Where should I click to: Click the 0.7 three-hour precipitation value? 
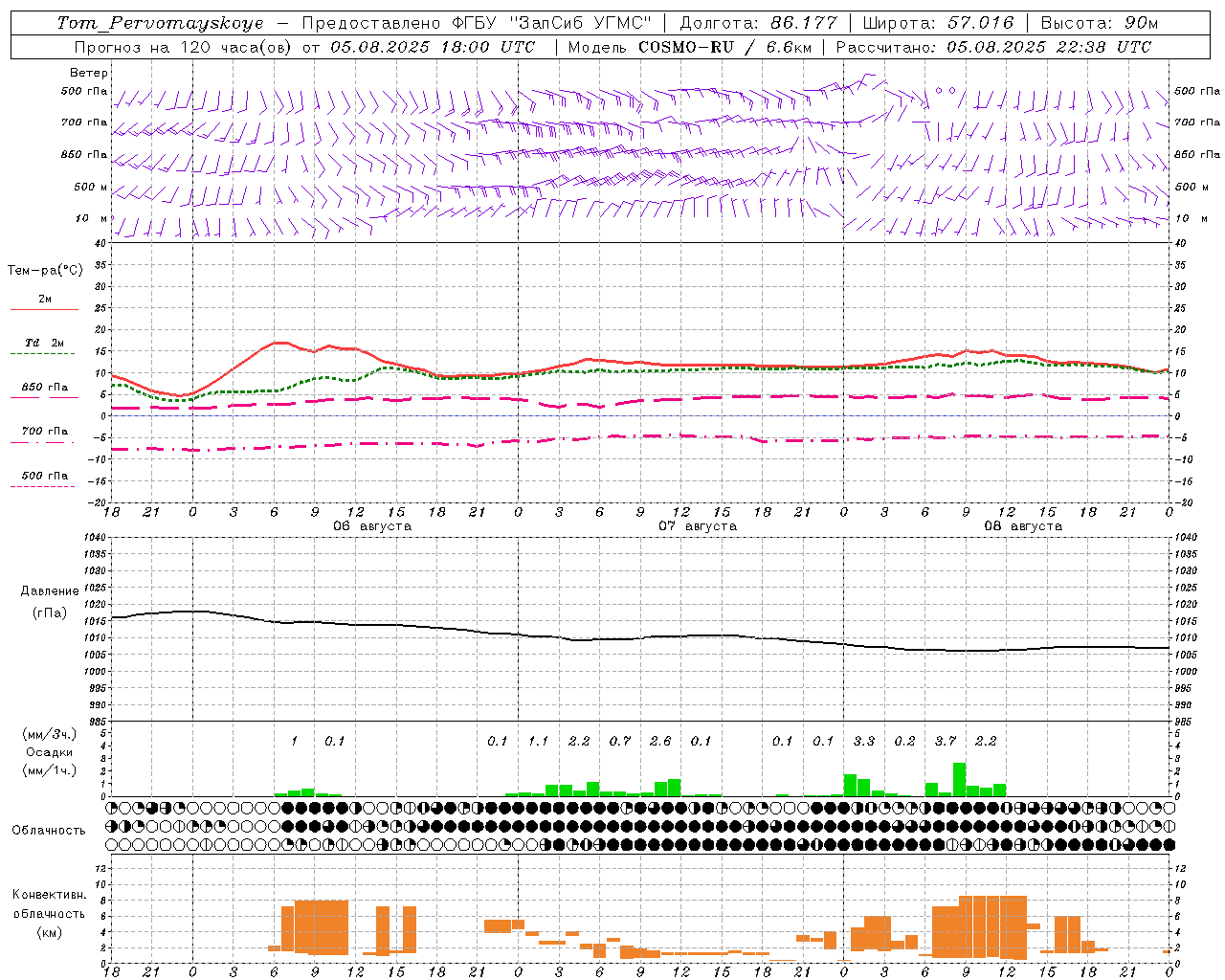[x=620, y=741]
